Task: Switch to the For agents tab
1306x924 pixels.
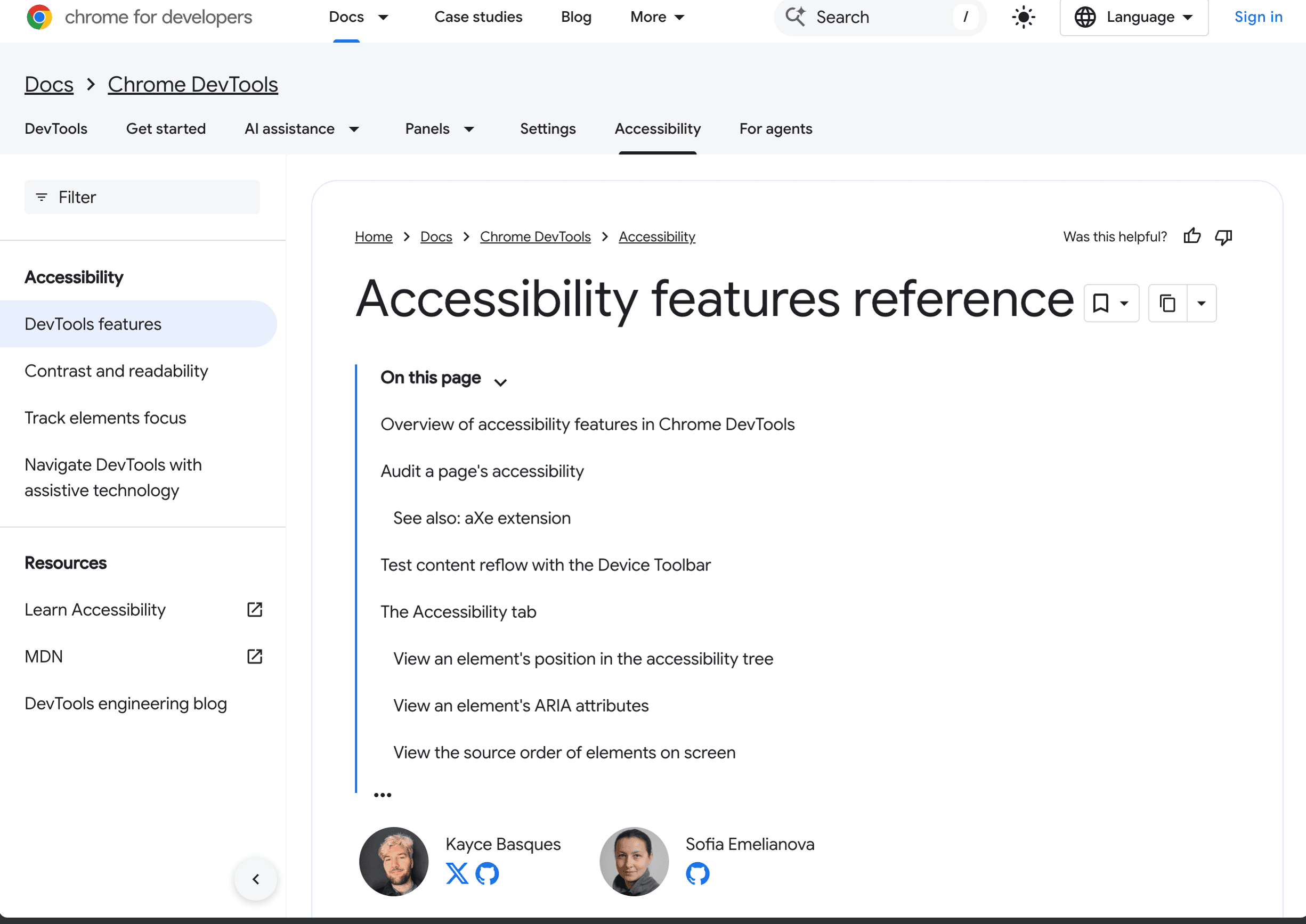Action: tap(775, 128)
